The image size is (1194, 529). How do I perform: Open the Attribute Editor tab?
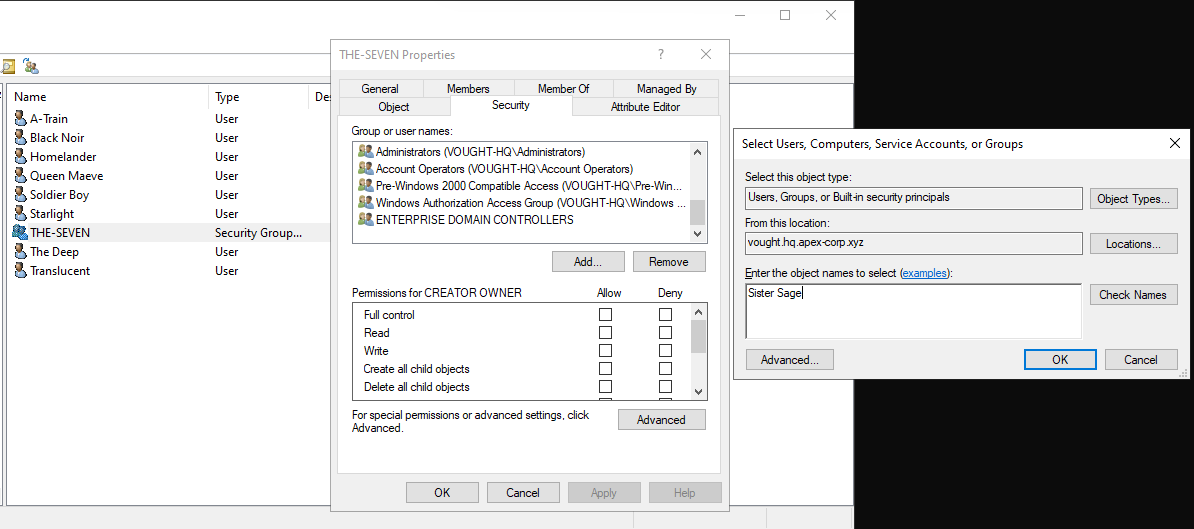coord(645,107)
